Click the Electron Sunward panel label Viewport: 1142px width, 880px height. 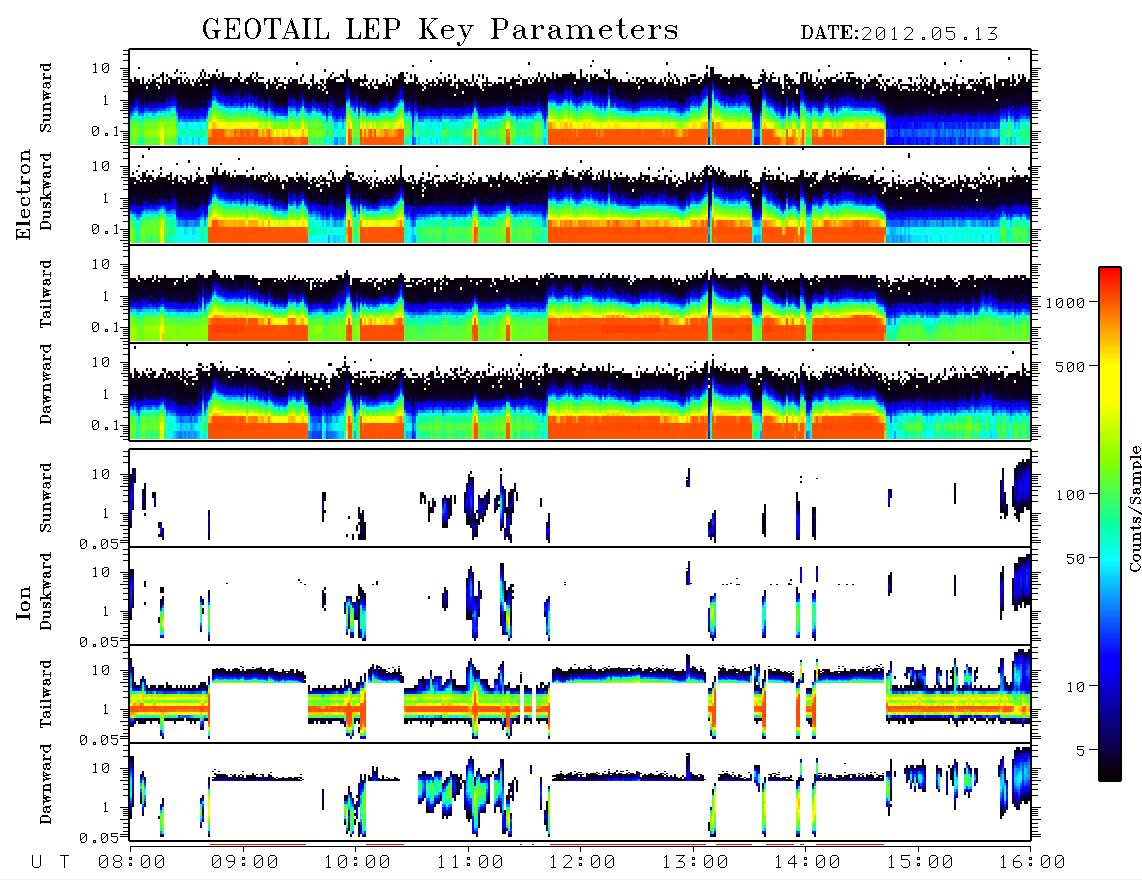46,98
